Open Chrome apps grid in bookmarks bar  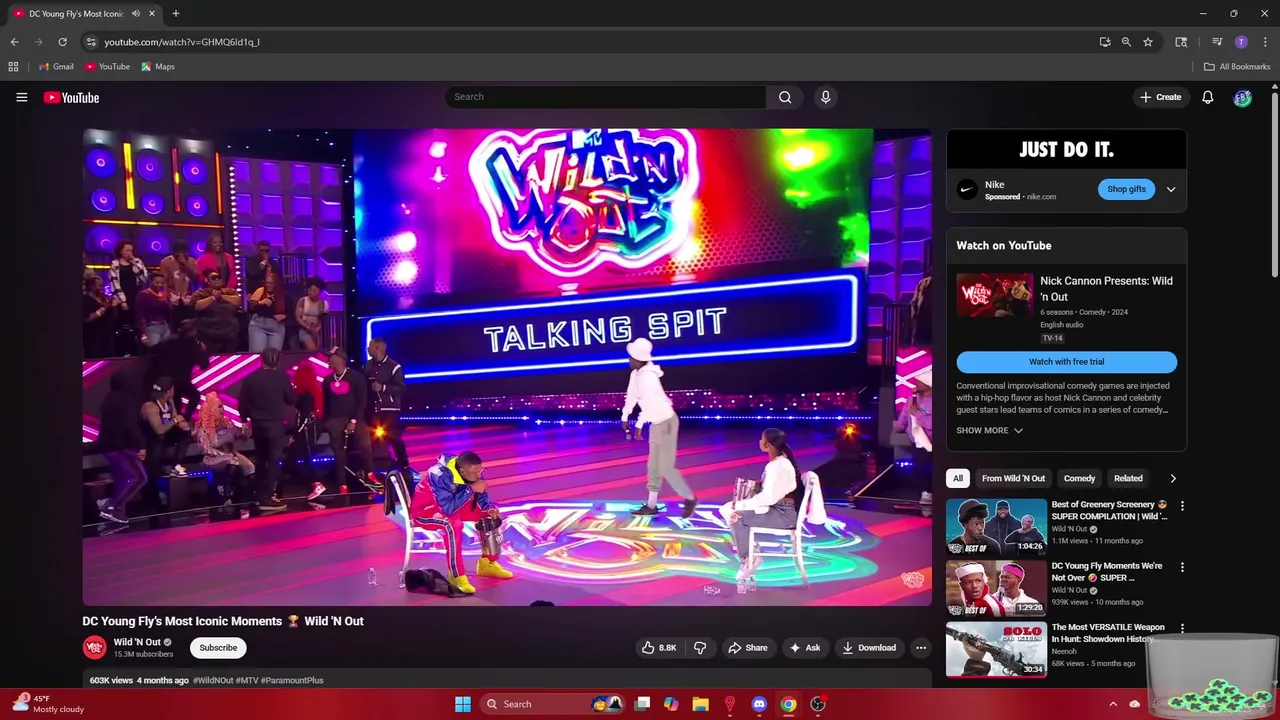pyautogui.click(x=13, y=67)
